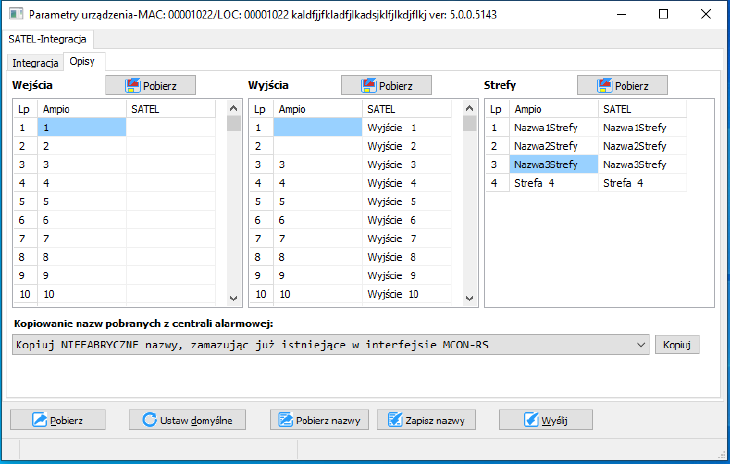The image size is (730, 464).
Task: Click the bottom Pobierz button
Action: 58,420
